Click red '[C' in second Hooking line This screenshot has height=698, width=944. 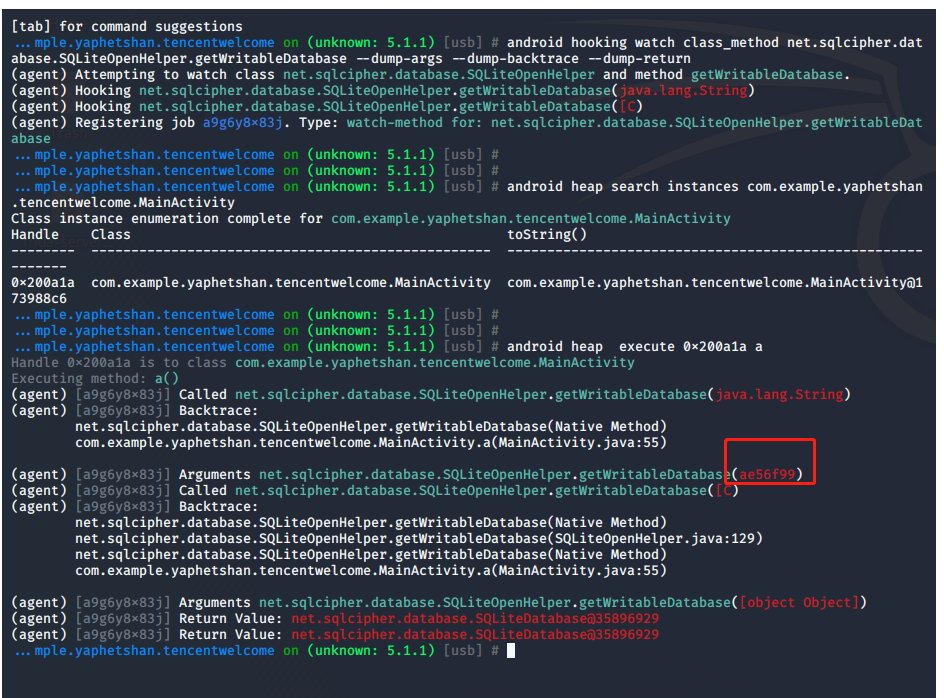[627, 107]
